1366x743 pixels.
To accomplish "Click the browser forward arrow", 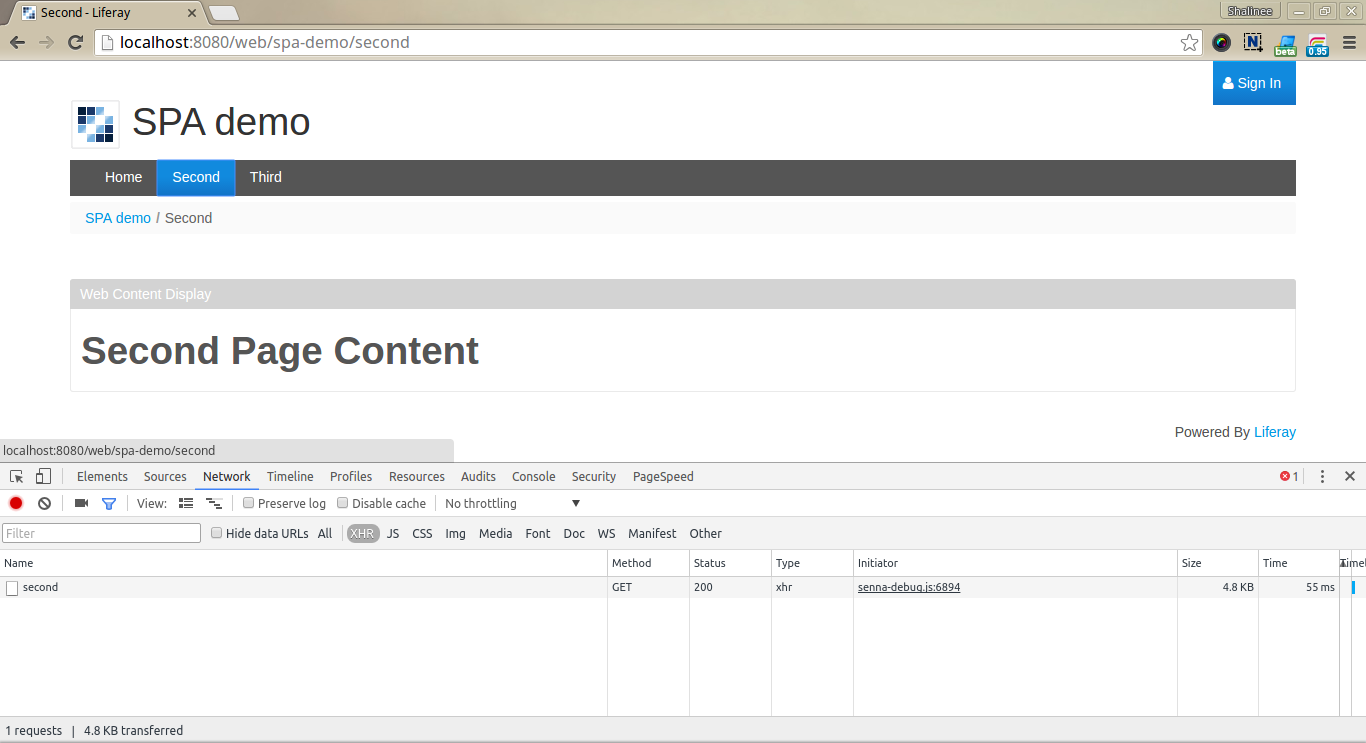I will 46,42.
